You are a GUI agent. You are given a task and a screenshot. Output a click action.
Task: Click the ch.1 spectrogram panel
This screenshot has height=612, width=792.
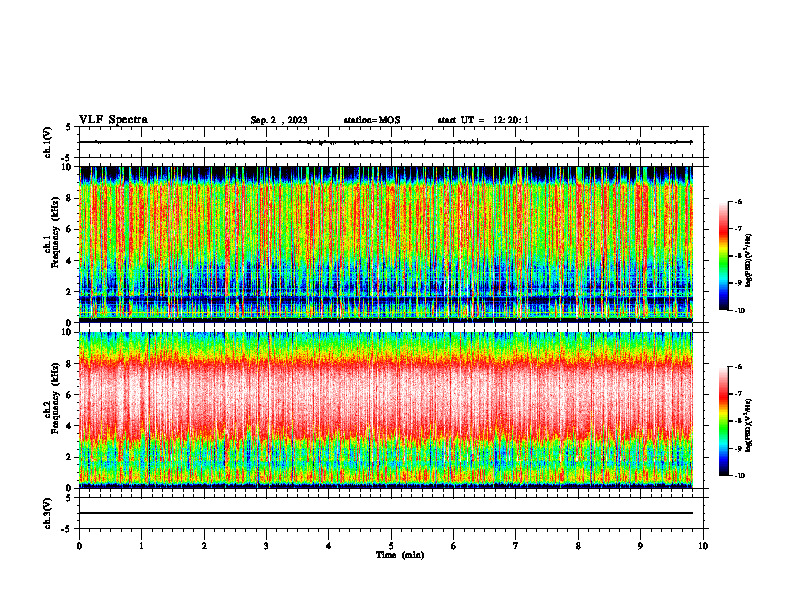click(386, 244)
